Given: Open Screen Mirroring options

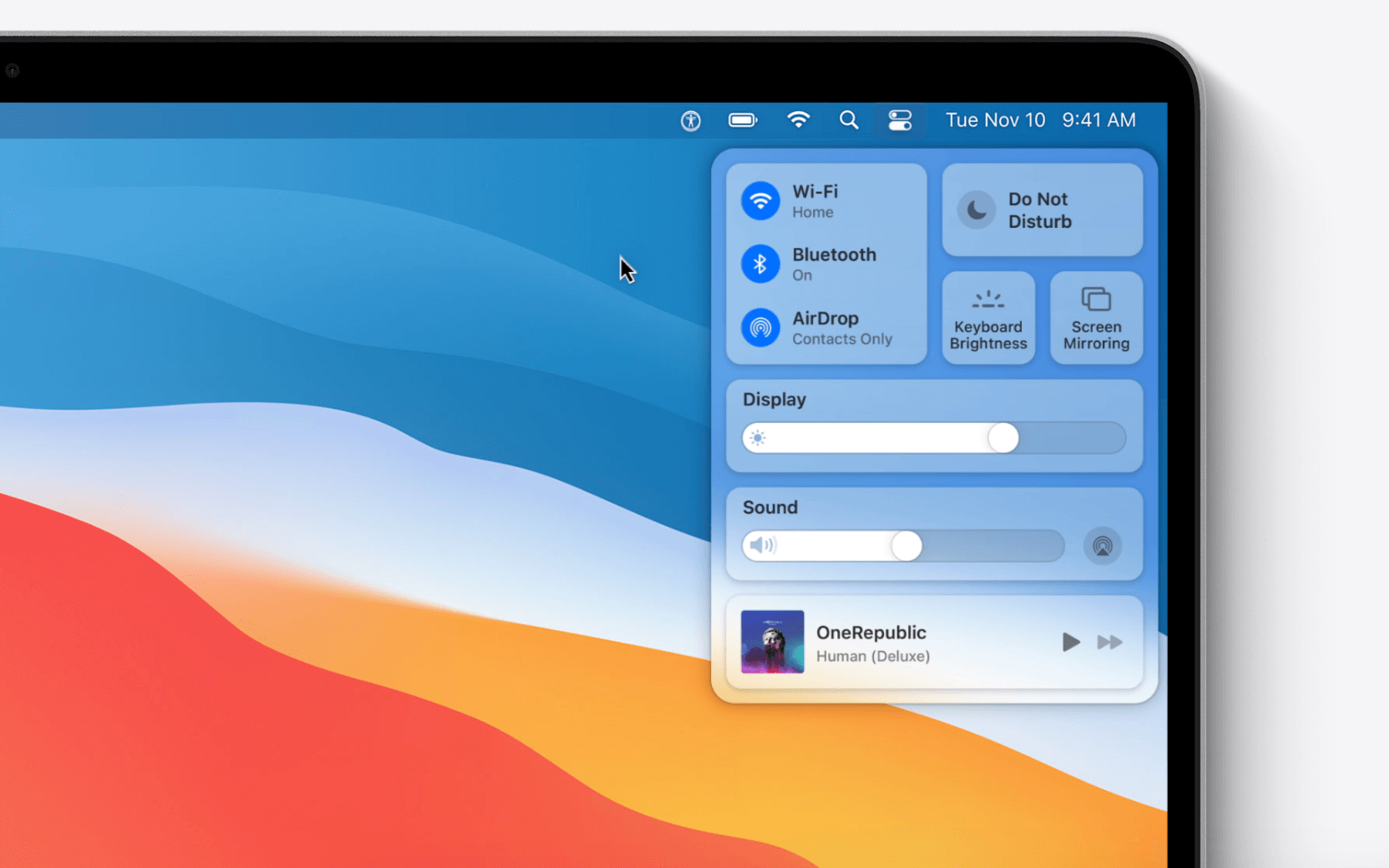Looking at the screenshot, I should pos(1096,319).
